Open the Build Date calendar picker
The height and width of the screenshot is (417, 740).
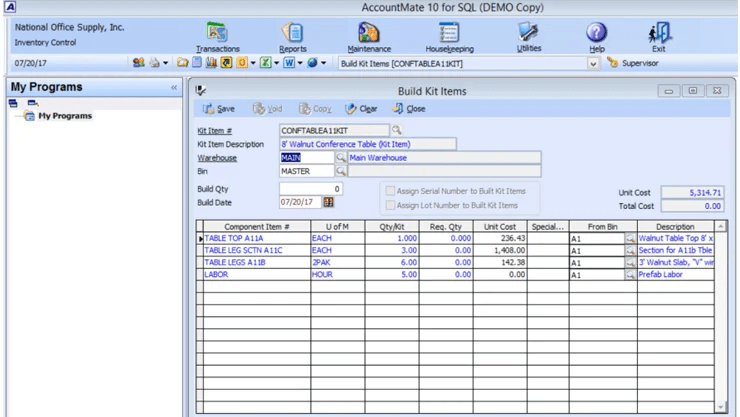328,202
